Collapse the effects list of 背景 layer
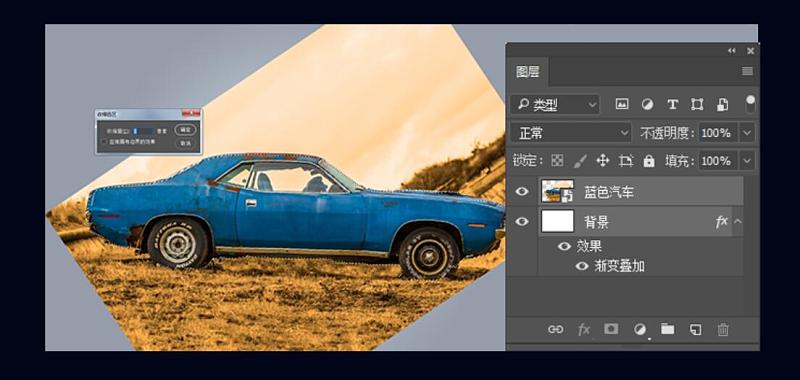This screenshot has width=800, height=380. pos(738,221)
